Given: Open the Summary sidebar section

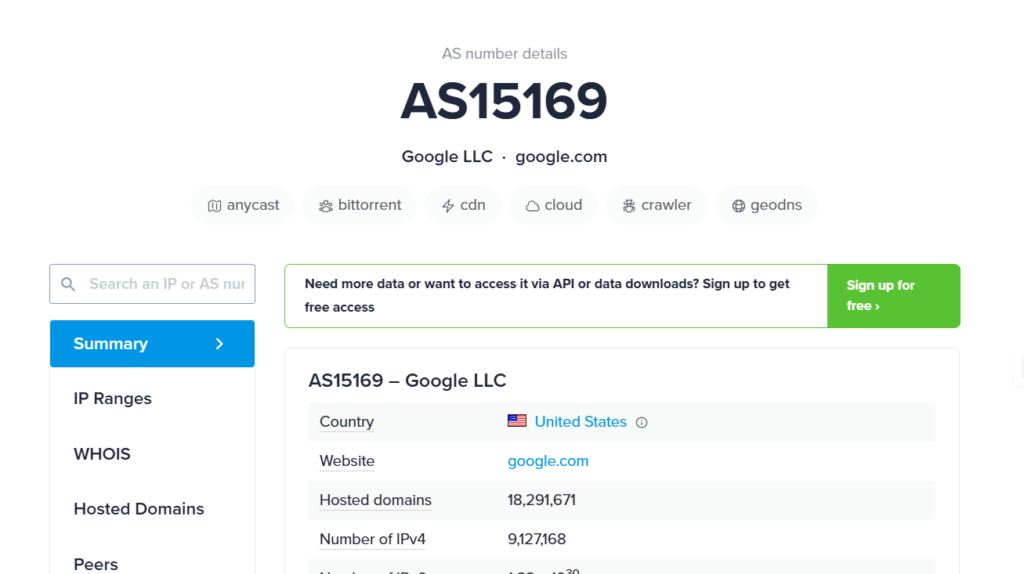Looking at the screenshot, I should pyautogui.click(x=152, y=343).
